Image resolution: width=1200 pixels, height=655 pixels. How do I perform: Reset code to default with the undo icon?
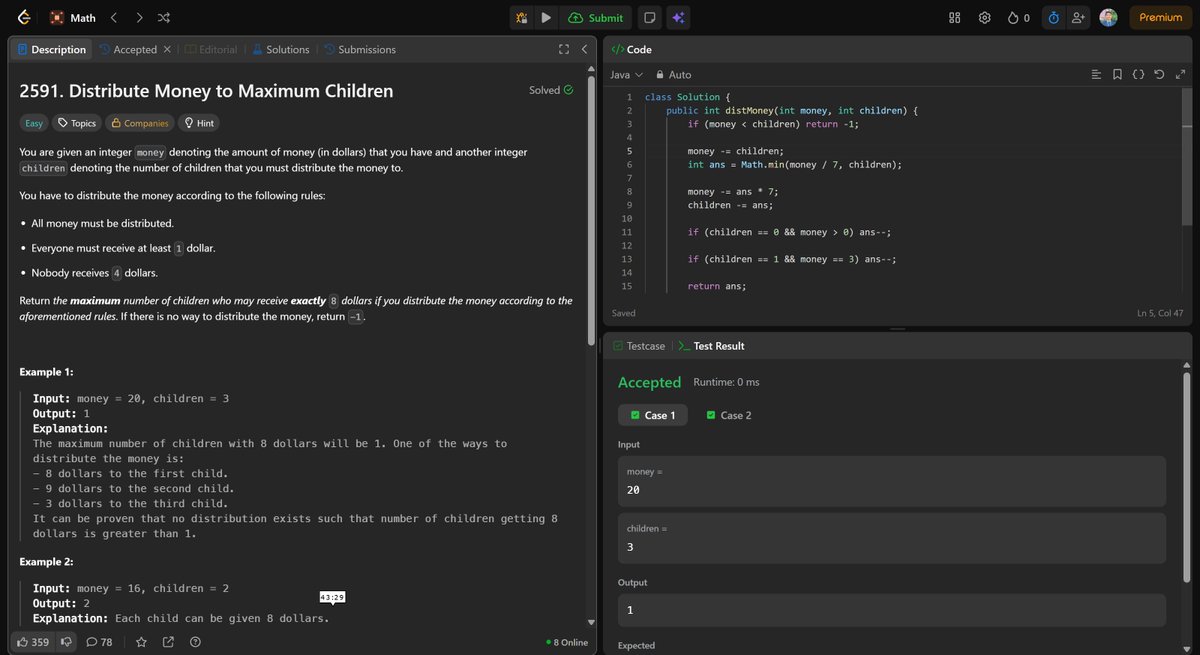click(x=1158, y=74)
